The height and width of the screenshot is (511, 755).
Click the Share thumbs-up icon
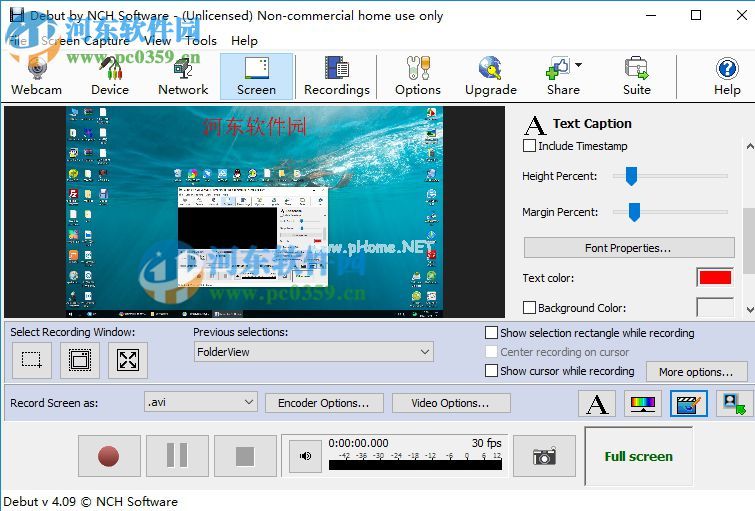point(558,68)
